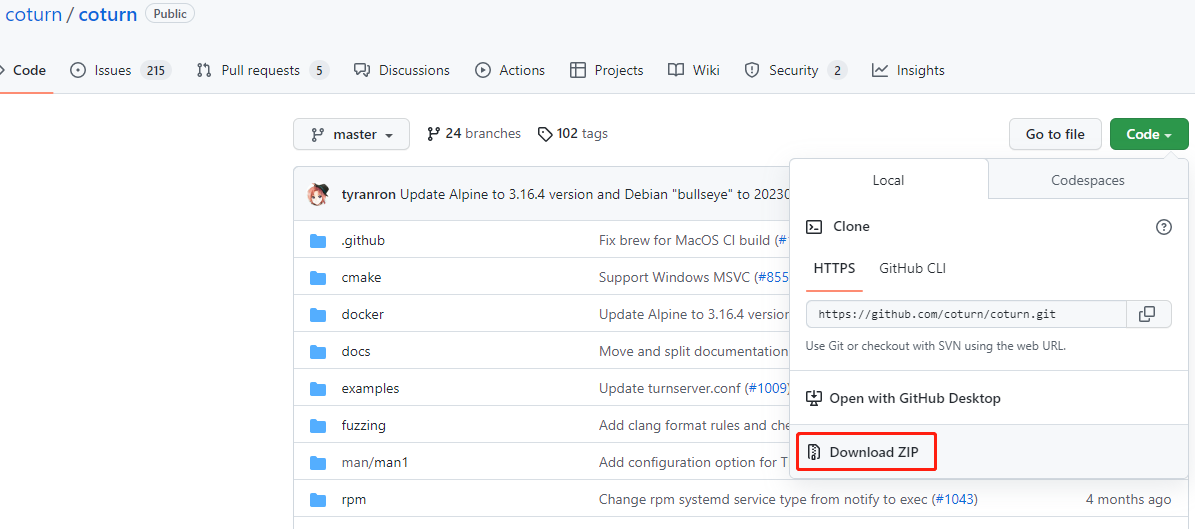Open the .github folder name
This screenshot has height=529, width=1195.
point(363,241)
